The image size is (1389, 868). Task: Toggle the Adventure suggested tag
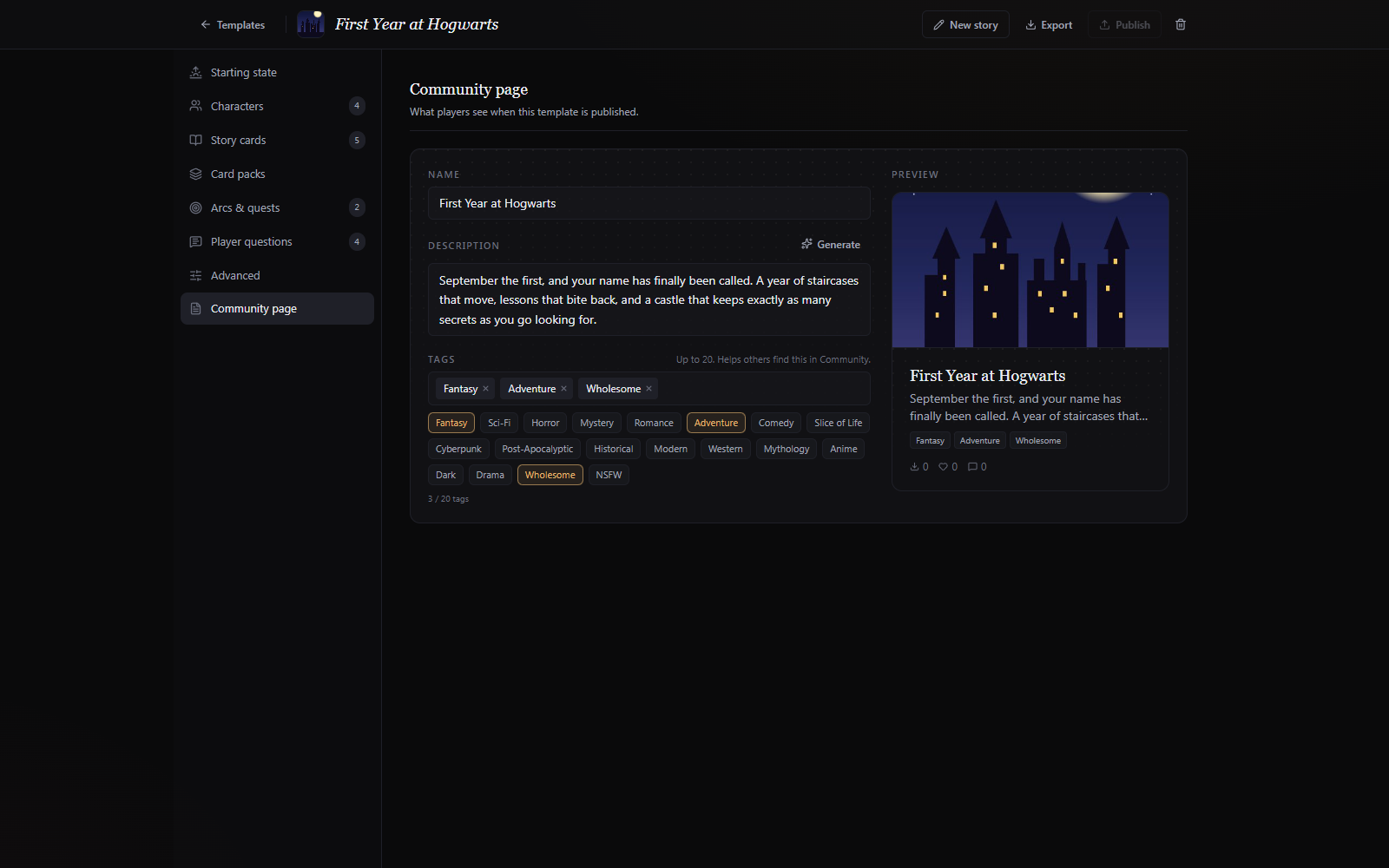point(716,423)
